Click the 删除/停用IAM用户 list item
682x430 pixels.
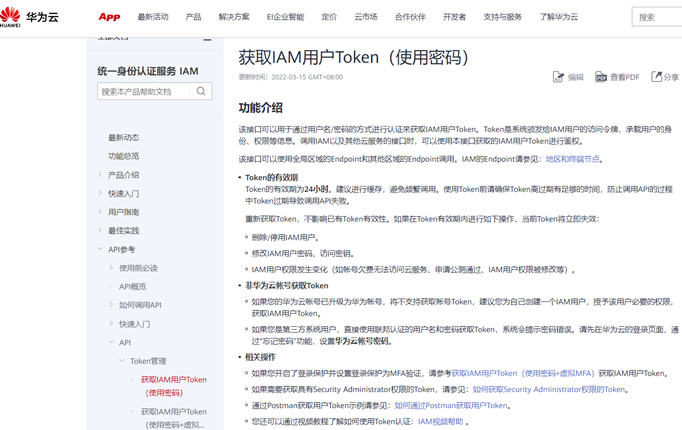tap(285, 237)
